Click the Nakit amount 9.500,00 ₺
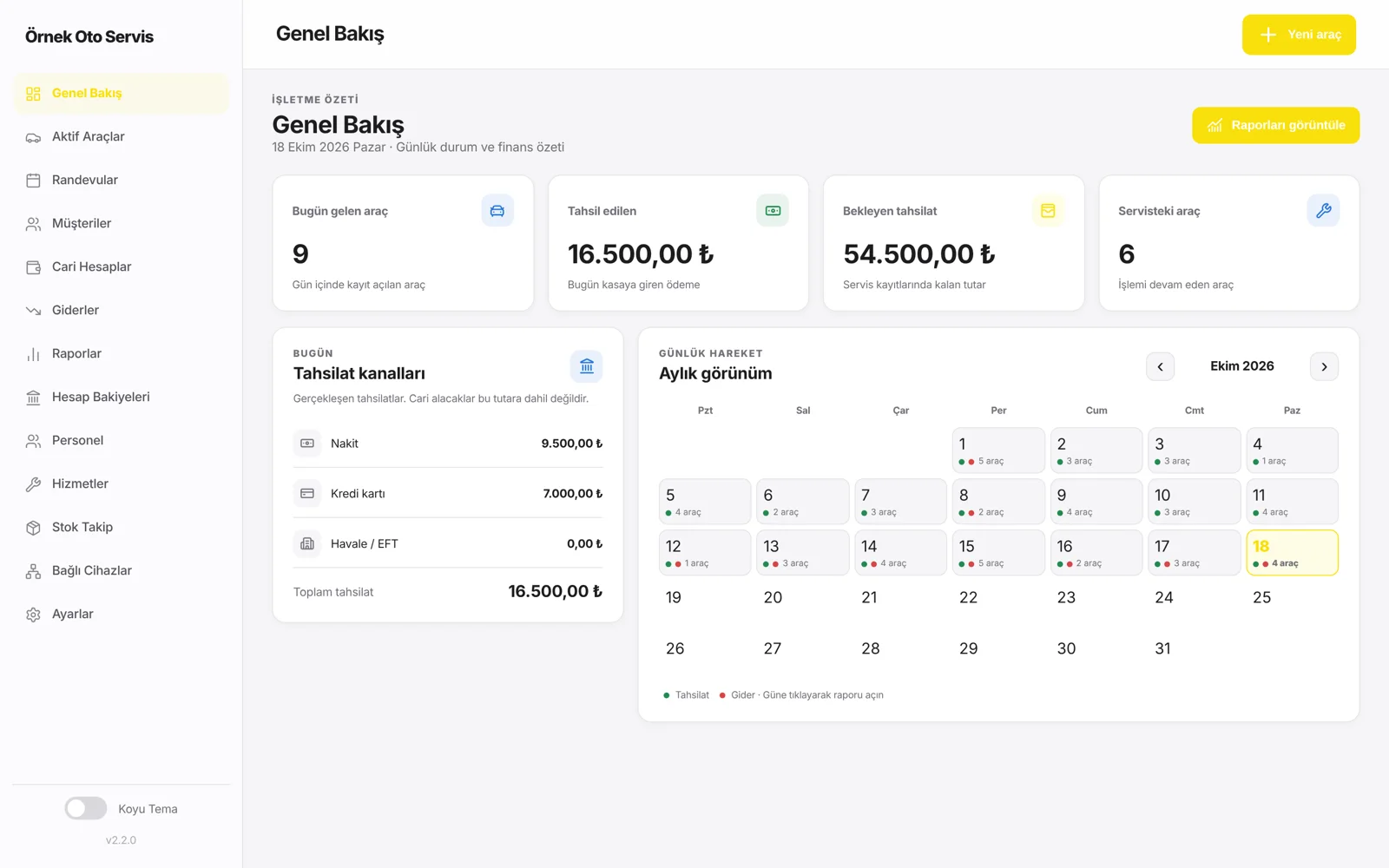Screen dimensions: 1389x868 (572, 444)
